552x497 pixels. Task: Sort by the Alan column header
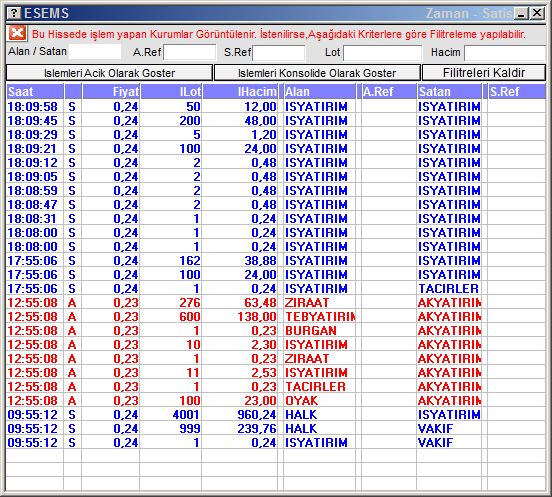319,92
